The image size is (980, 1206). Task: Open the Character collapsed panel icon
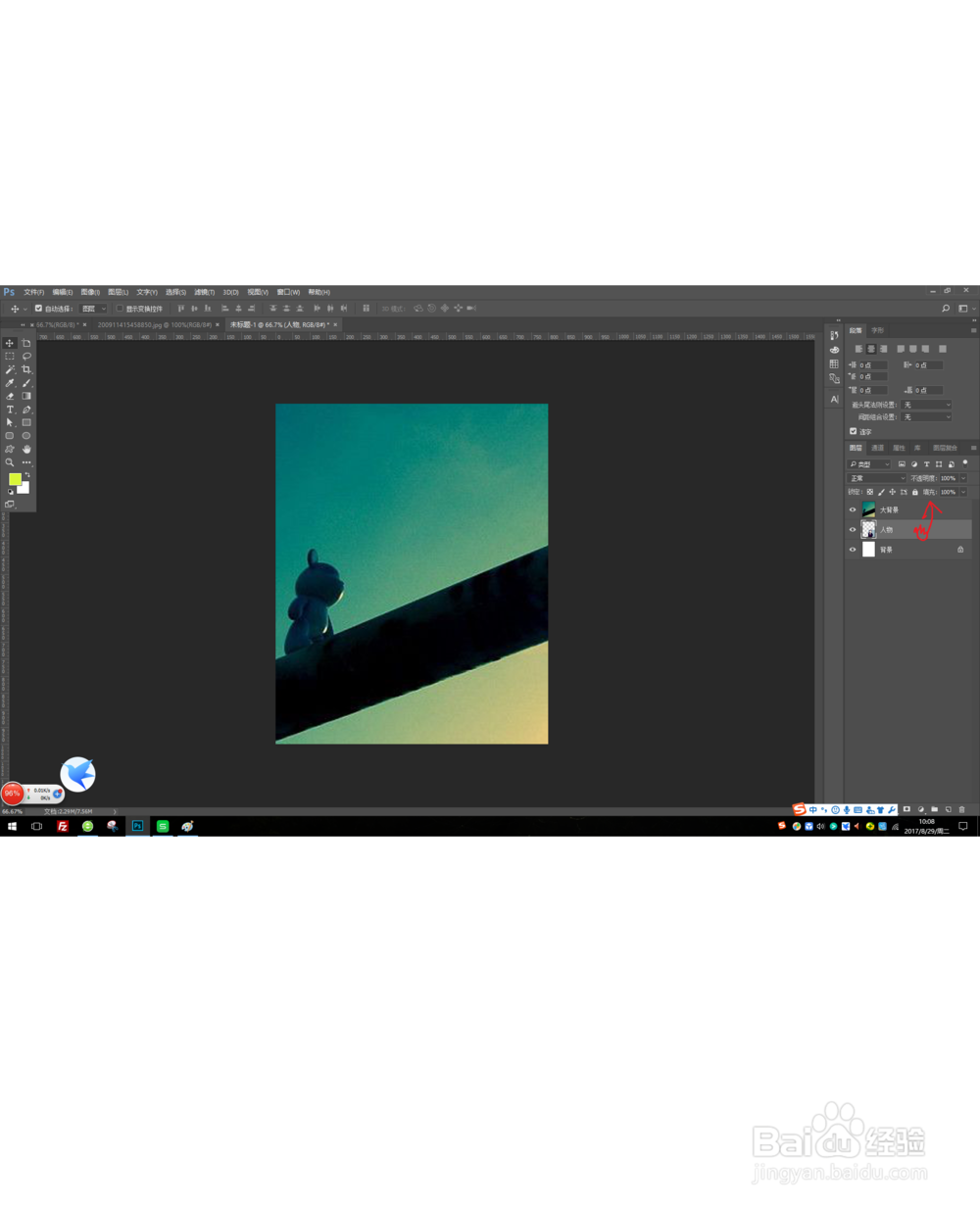click(x=835, y=399)
